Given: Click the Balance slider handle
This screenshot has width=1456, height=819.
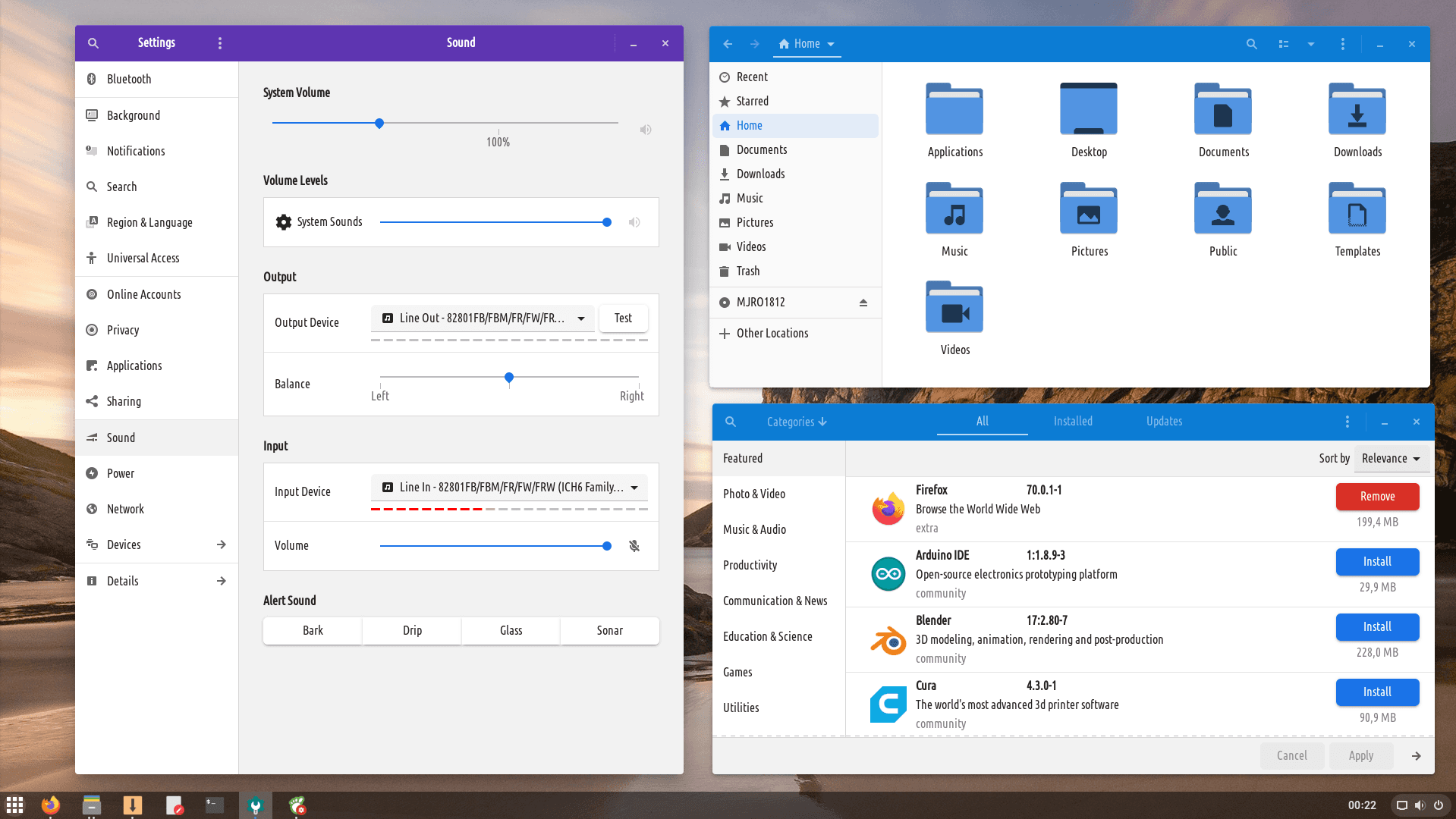Looking at the screenshot, I should (509, 377).
